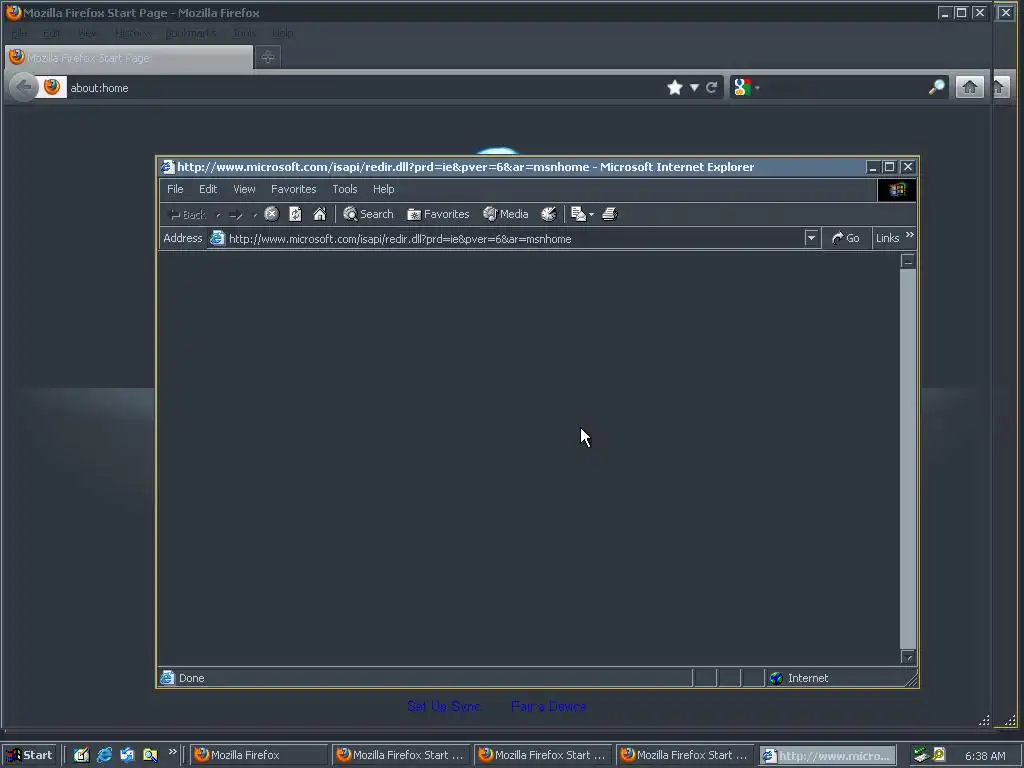
Task: Open Mail icon dropdown arrow in IE toolbar
Action: tap(591, 215)
